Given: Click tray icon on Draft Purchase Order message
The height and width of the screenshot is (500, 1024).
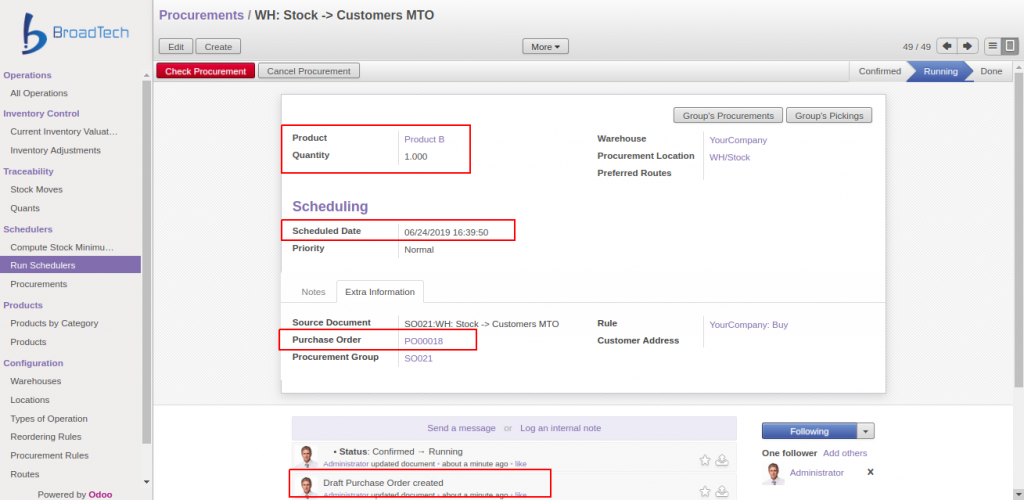Looking at the screenshot, I should pyautogui.click(x=722, y=491).
